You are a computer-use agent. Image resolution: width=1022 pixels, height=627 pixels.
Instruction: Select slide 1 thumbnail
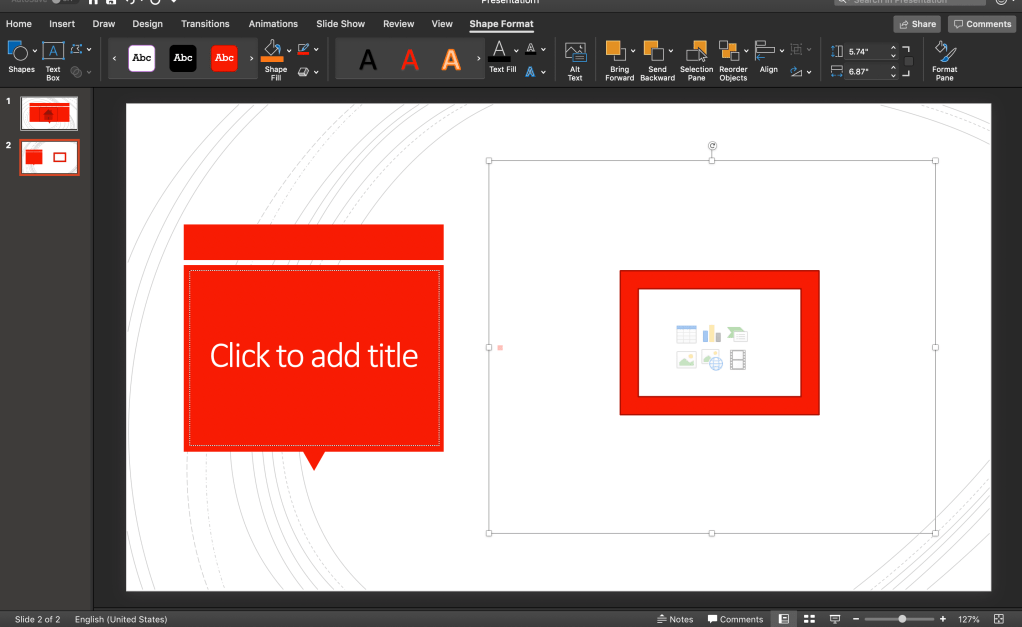click(x=49, y=113)
